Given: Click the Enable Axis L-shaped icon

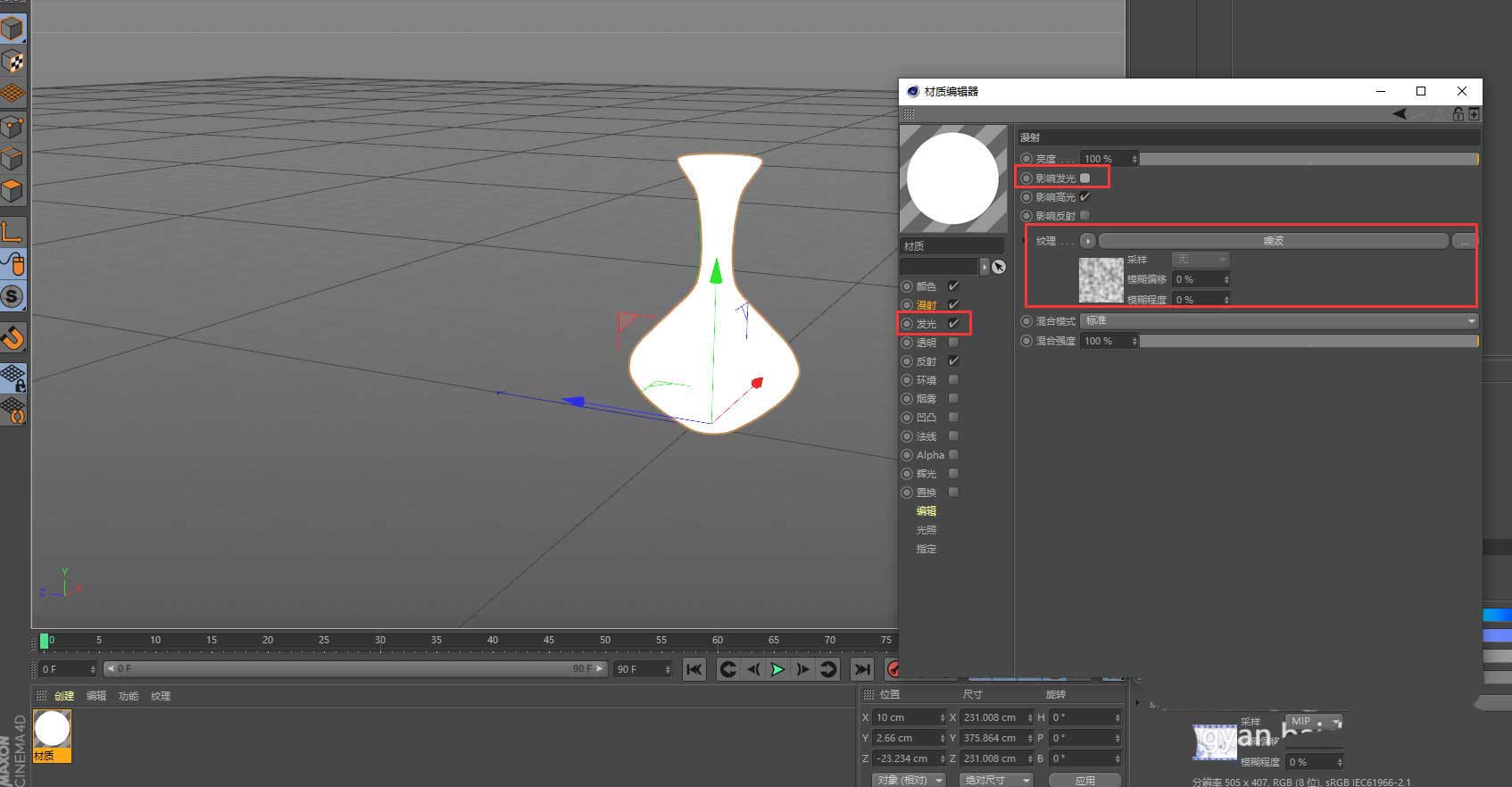Looking at the screenshot, I should click(x=12, y=232).
